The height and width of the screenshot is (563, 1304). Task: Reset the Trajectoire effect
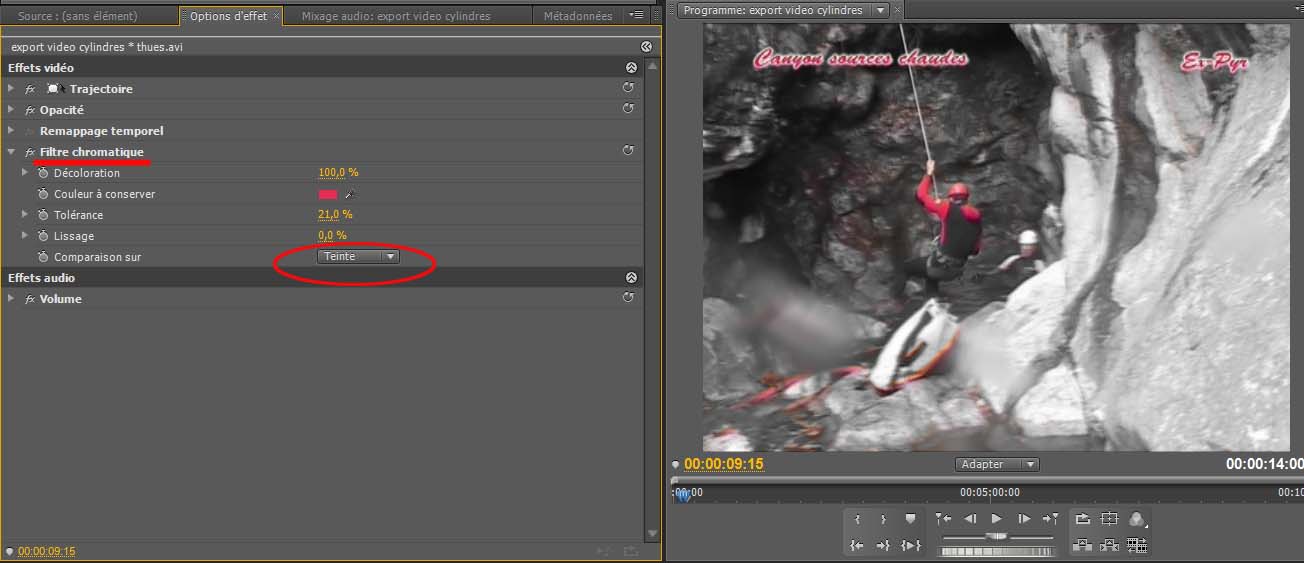point(628,88)
